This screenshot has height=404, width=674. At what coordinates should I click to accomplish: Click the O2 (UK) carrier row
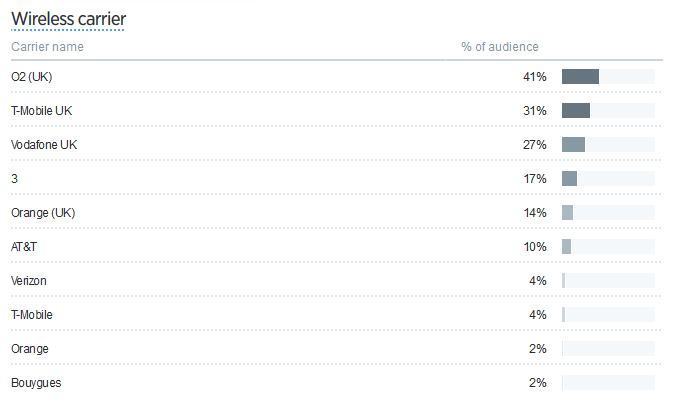336,77
